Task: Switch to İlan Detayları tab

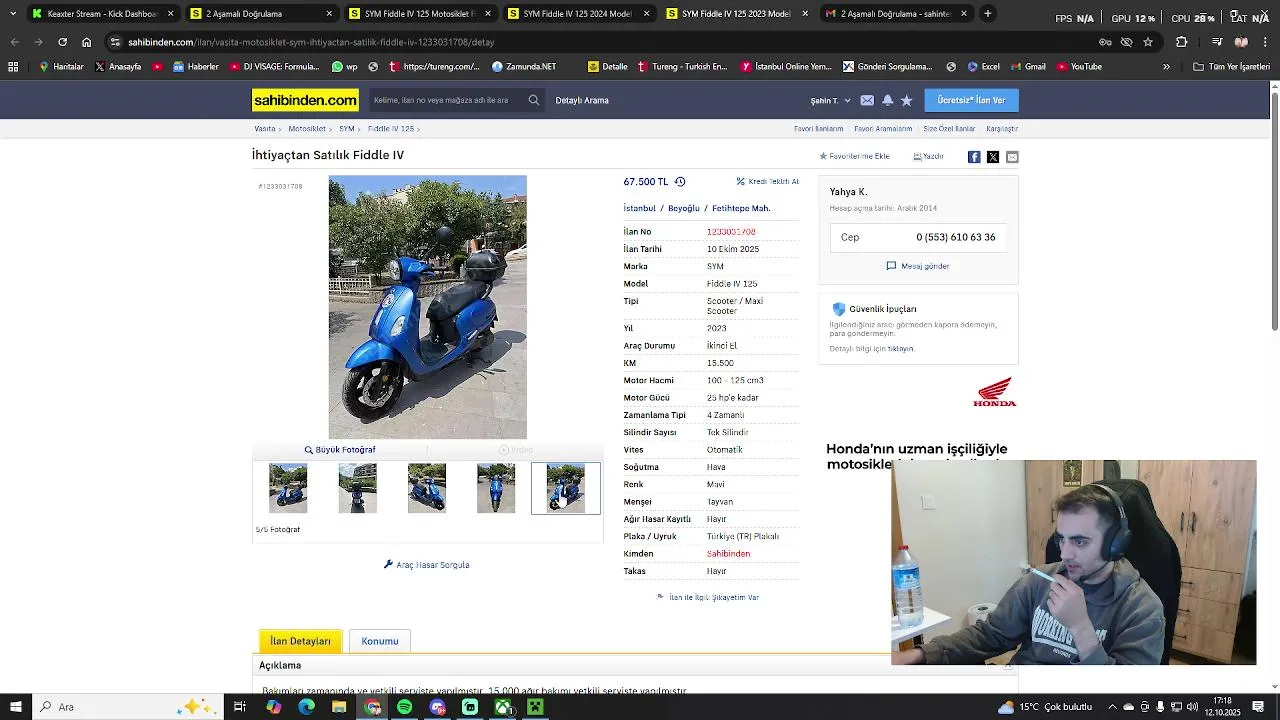Action: [x=300, y=641]
